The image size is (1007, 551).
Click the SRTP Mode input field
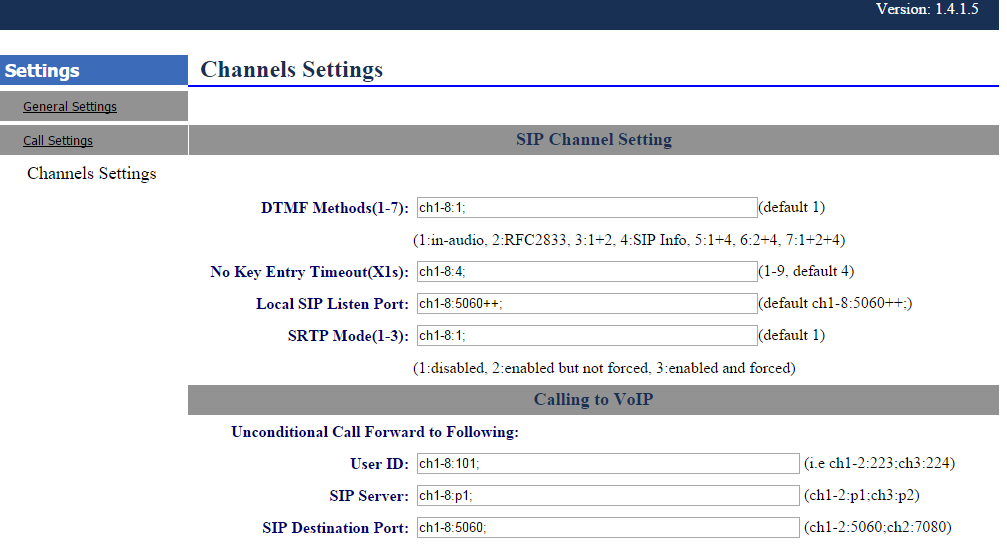586,336
